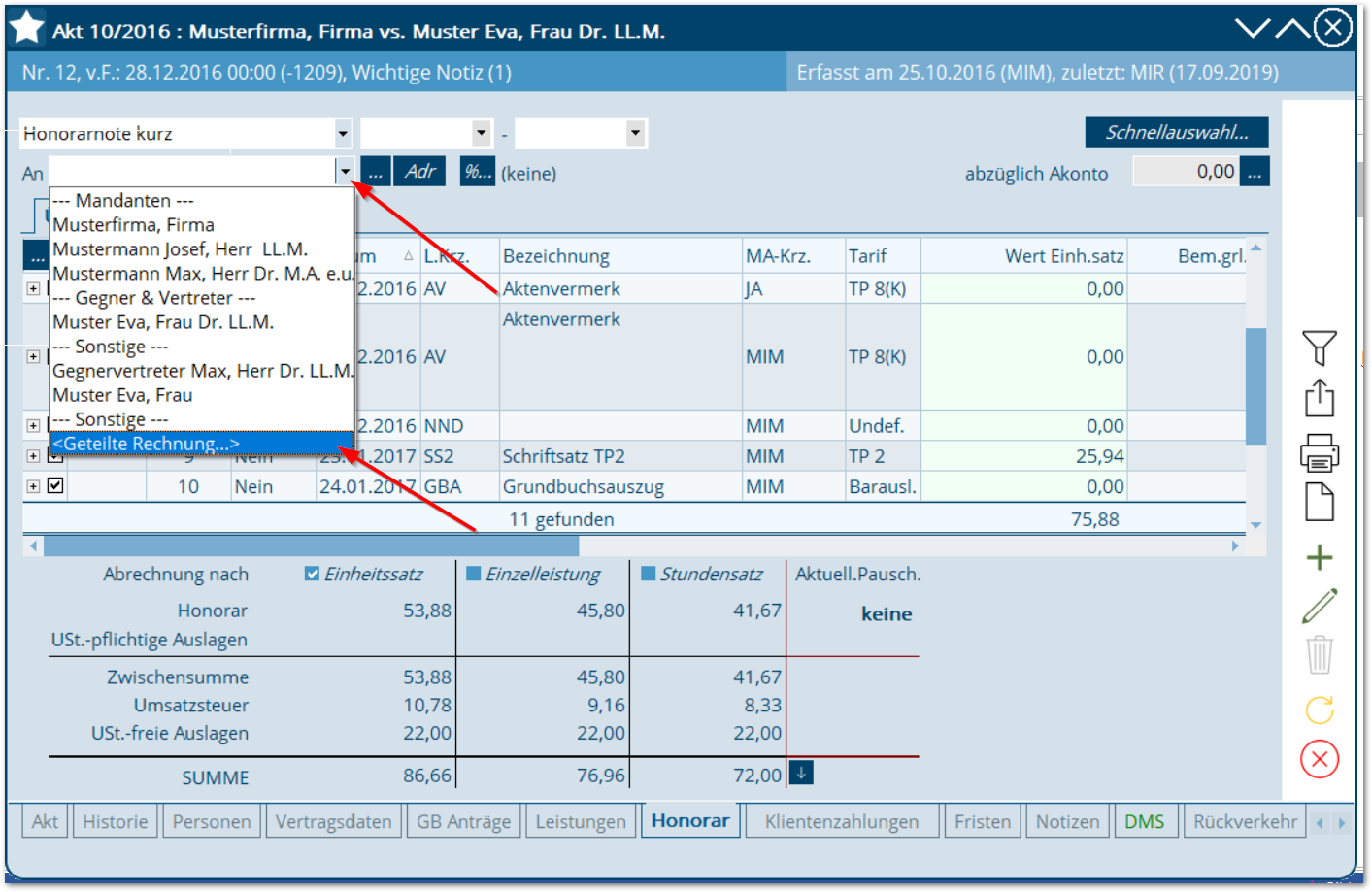Sort by Bezeichnung column header
This screenshot has width=1372, height=892.
tap(621, 256)
